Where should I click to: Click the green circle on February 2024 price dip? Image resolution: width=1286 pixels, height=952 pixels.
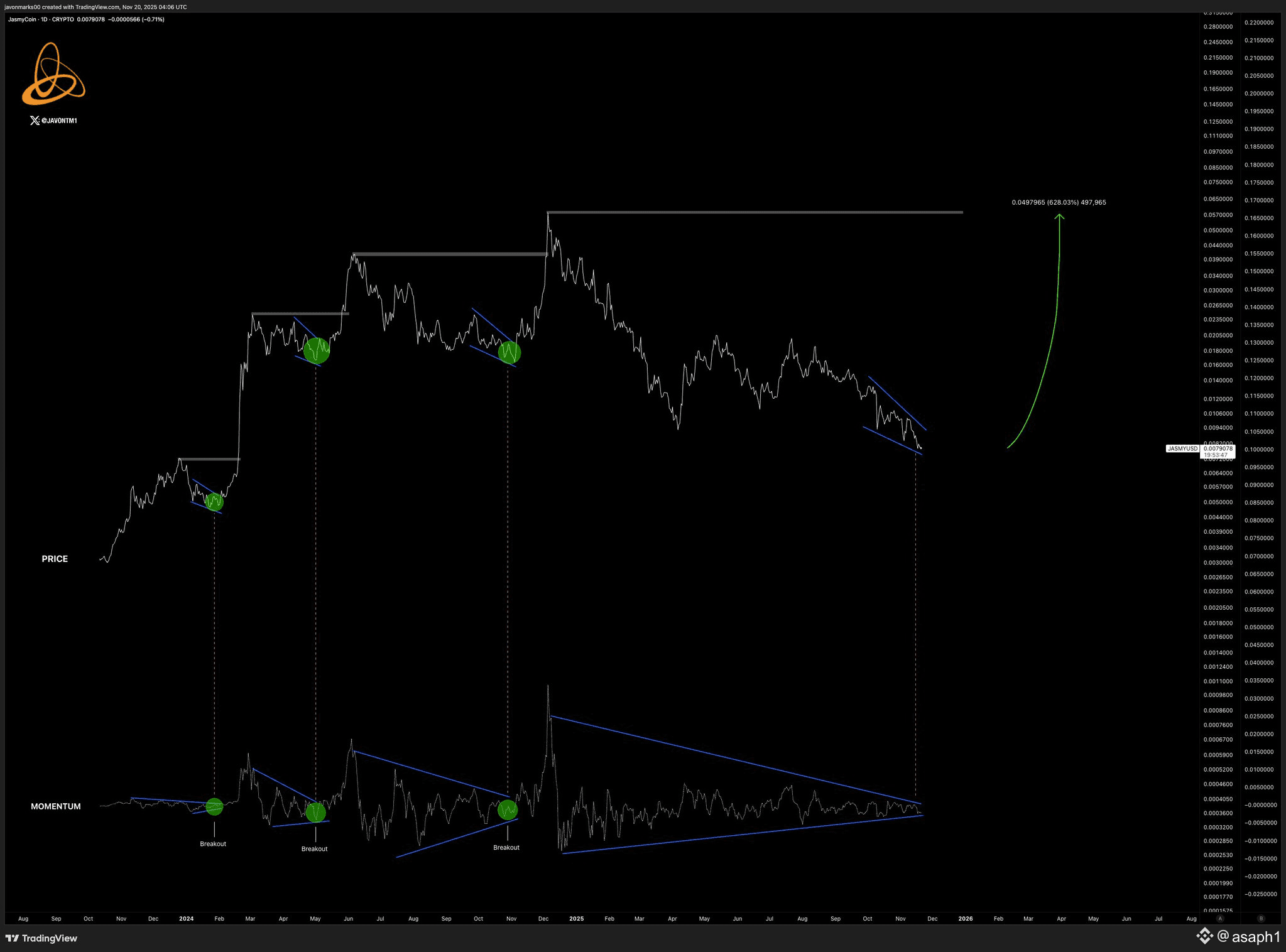[x=214, y=501]
